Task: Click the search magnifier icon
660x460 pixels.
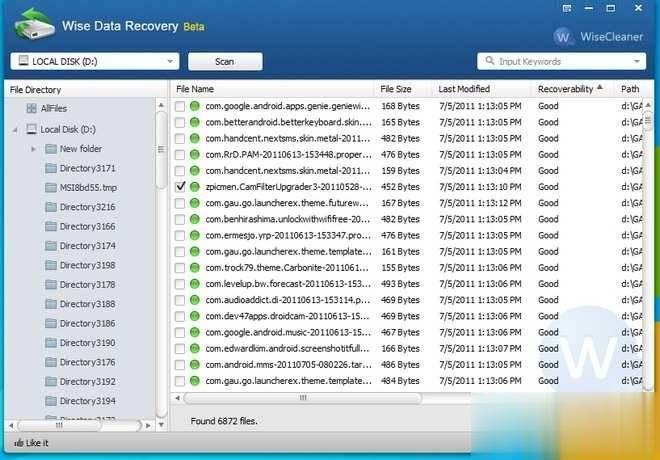Action: (490, 61)
